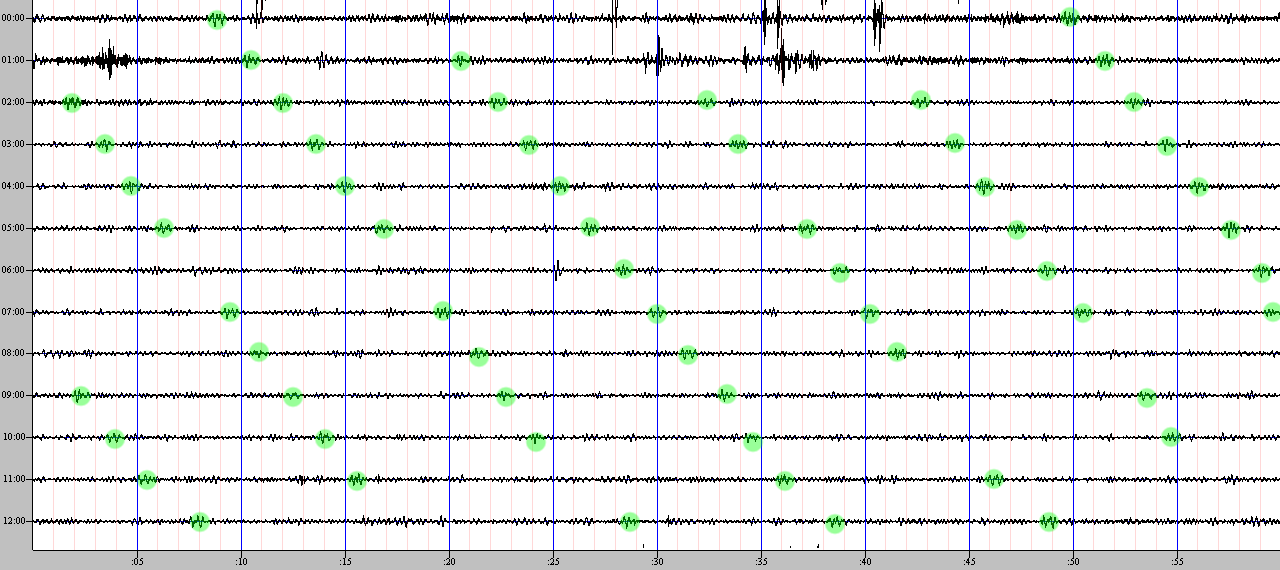The image size is (1280, 570).
Task: Select the 04:00 row label
Action: pyautogui.click(x=14, y=186)
